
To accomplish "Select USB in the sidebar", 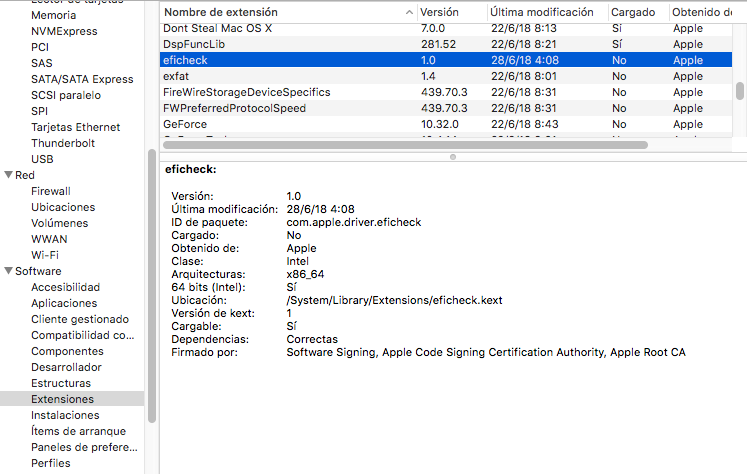I will 42,159.
